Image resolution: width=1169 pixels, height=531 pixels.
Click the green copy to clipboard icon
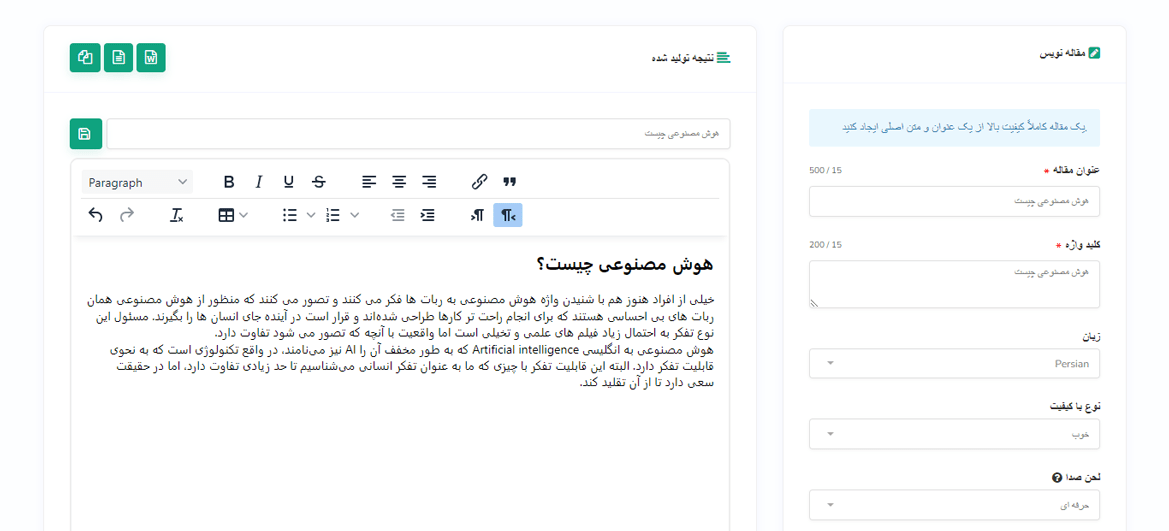coord(85,58)
